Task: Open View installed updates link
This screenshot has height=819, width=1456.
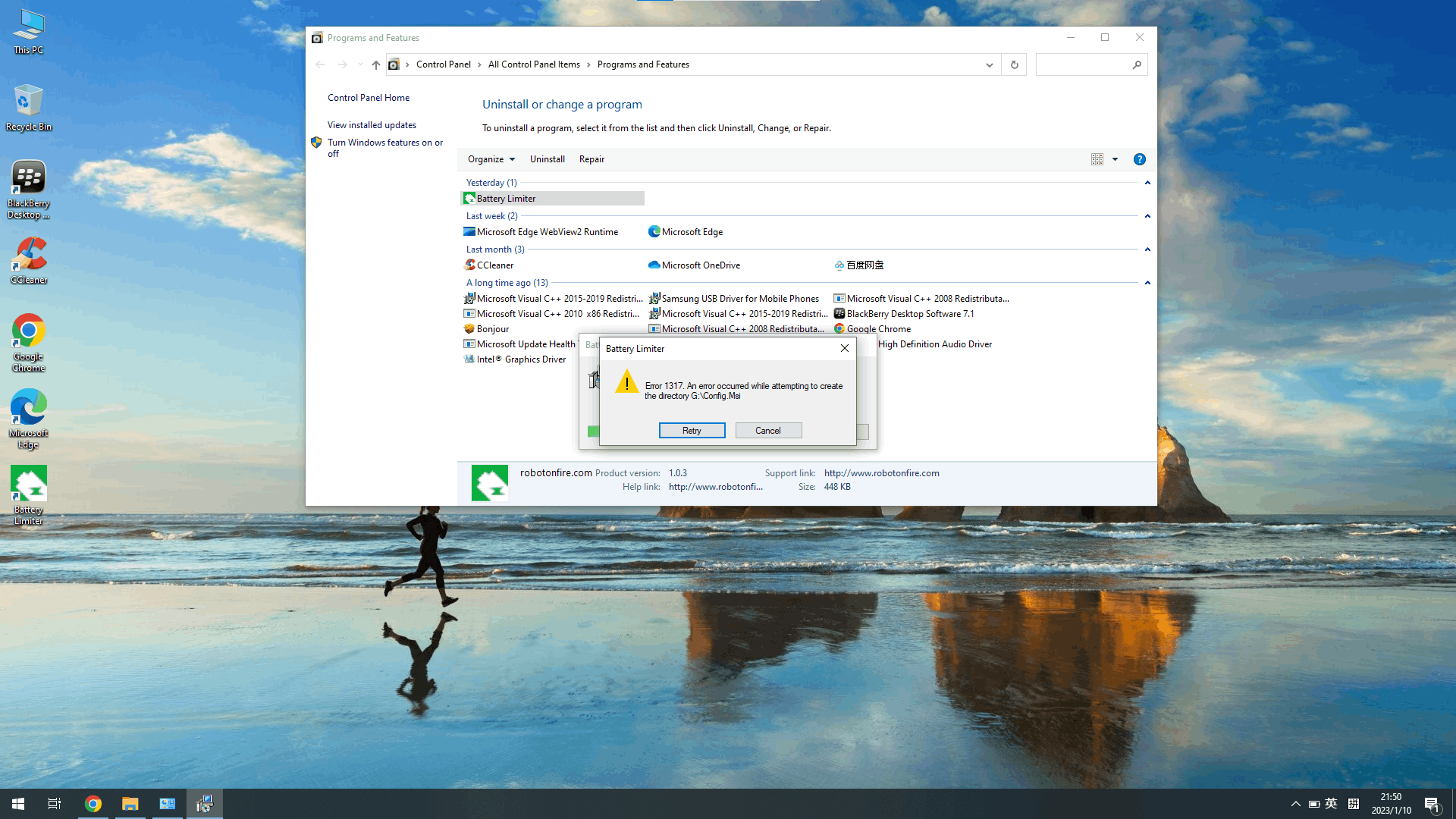Action: (x=372, y=125)
